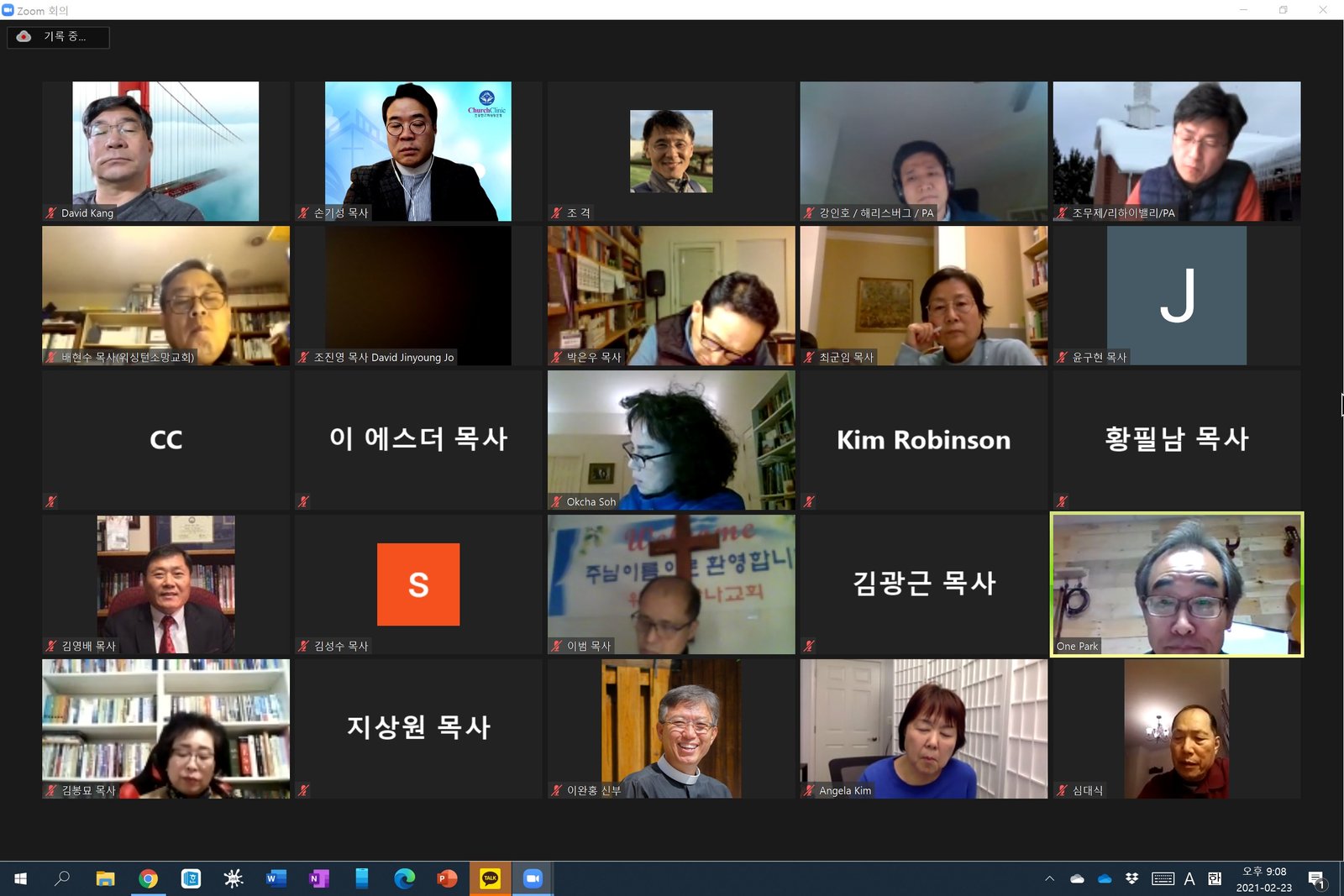The width and height of the screenshot is (1344, 896).
Task: Click the recording indicator at top left
Action: click(x=58, y=37)
